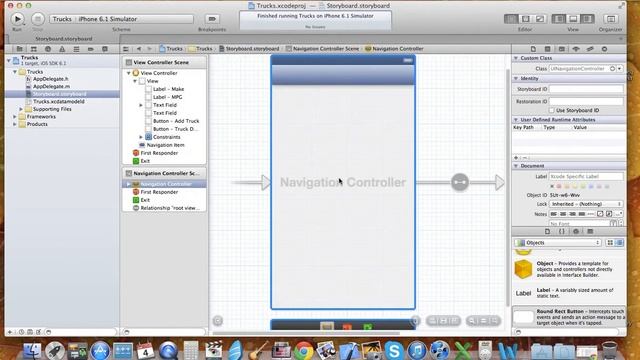
Task: Show the Attributes inspector
Action: tap(576, 49)
